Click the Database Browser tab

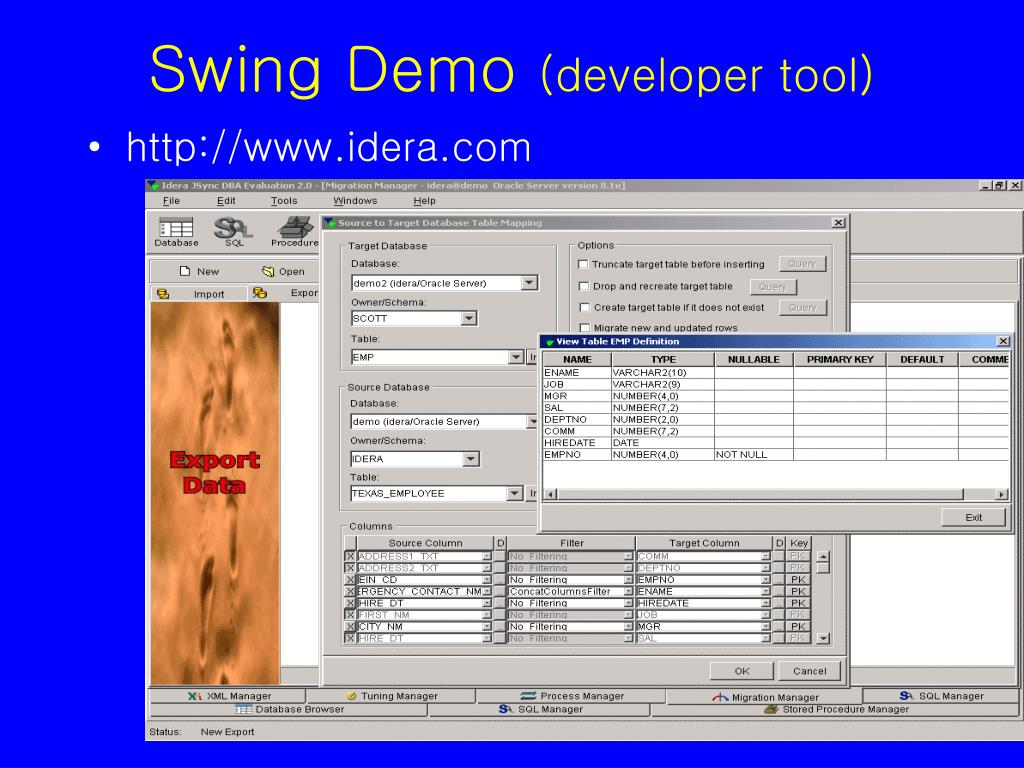(x=289, y=709)
